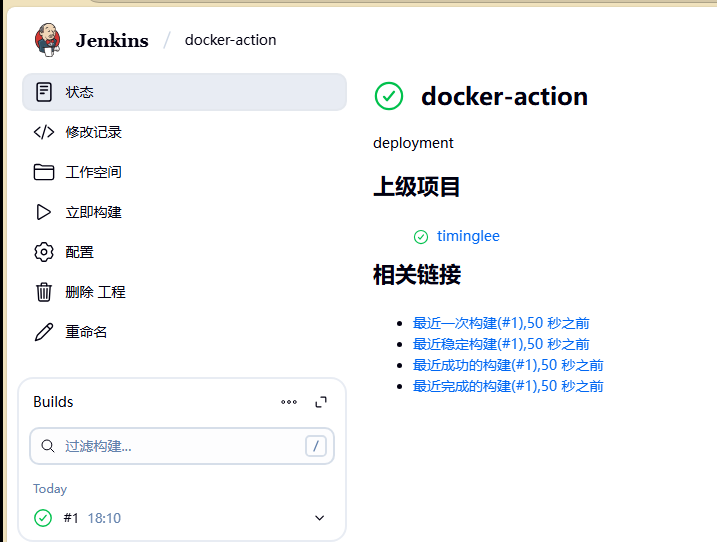Image resolution: width=717 pixels, height=542 pixels.
Task: Select the 状态 sidebar item
Action: pyautogui.click(x=184, y=92)
